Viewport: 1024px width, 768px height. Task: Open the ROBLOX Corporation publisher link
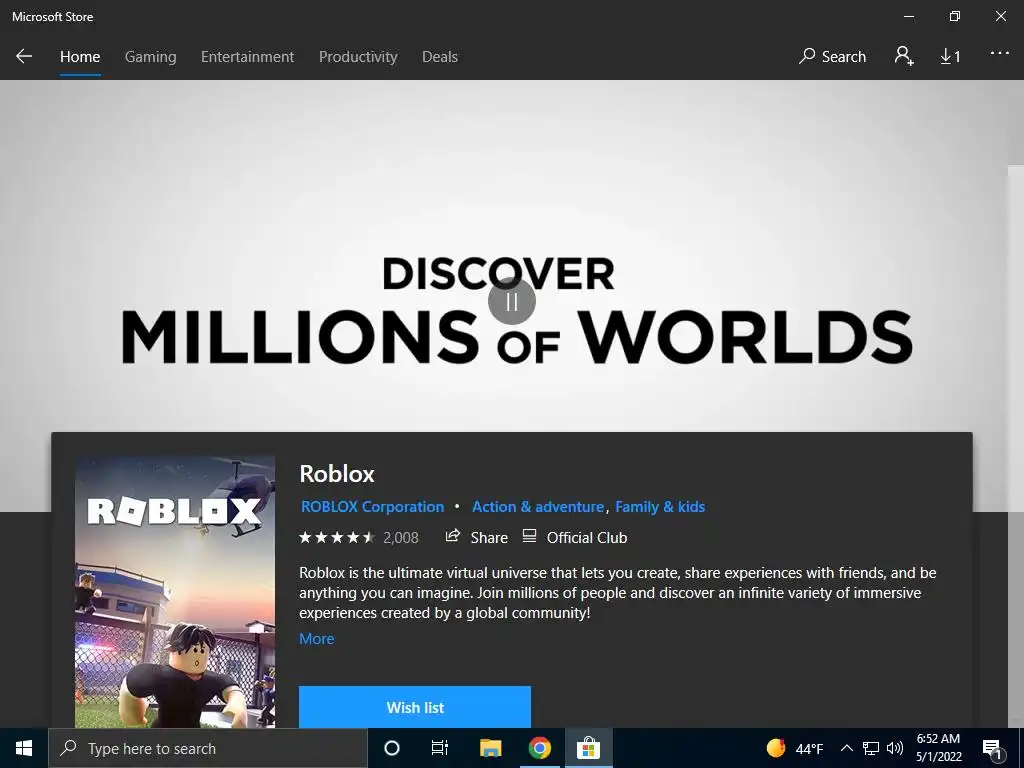(372, 507)
